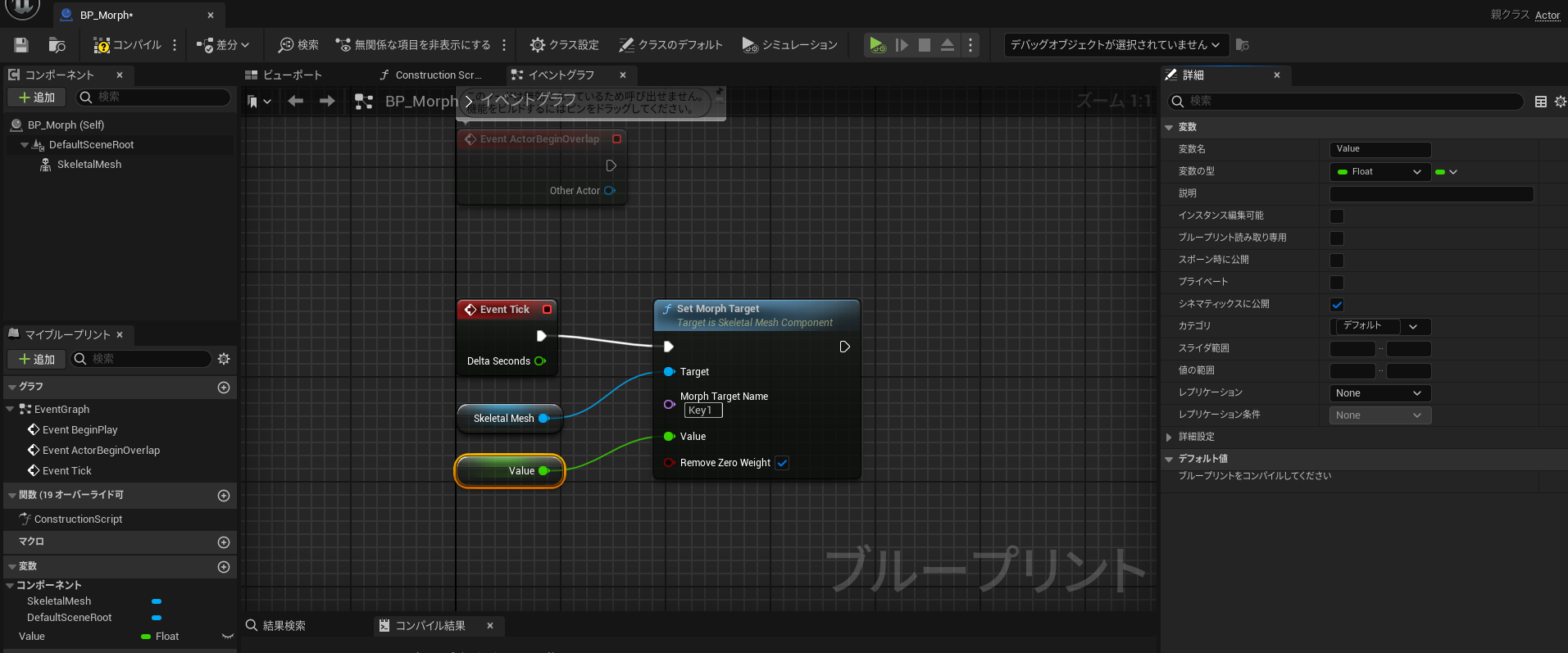This screenshot has height=653, width=1568.
Task: Select Event BeginPlay in My Blueprint
Action: tap(80, 429)
